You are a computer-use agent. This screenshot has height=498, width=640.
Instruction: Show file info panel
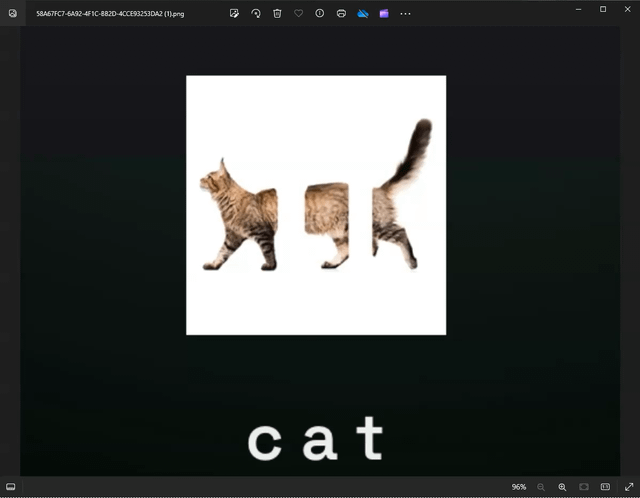[320, 14]
